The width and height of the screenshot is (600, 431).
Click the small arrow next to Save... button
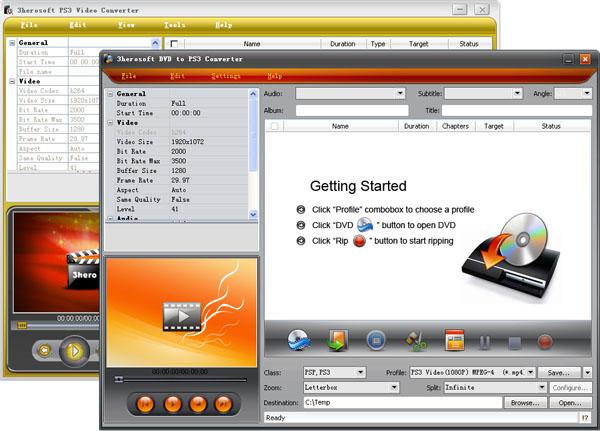point(587,372)
